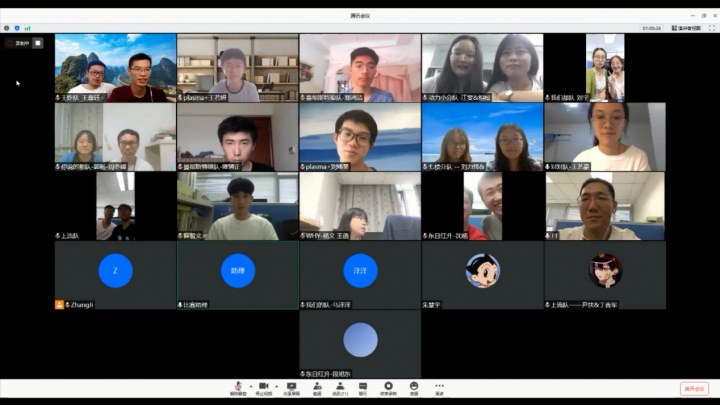This screenshot has height=405, width=720.
Task: Unmute the microphone in the bottom toolbar
Action: (x=238, y=386)
